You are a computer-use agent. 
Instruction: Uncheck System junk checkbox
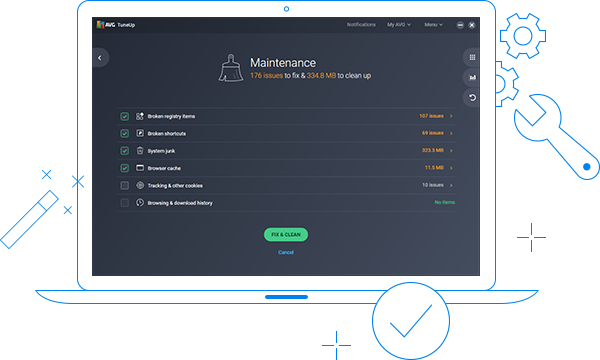pos(124,151)
